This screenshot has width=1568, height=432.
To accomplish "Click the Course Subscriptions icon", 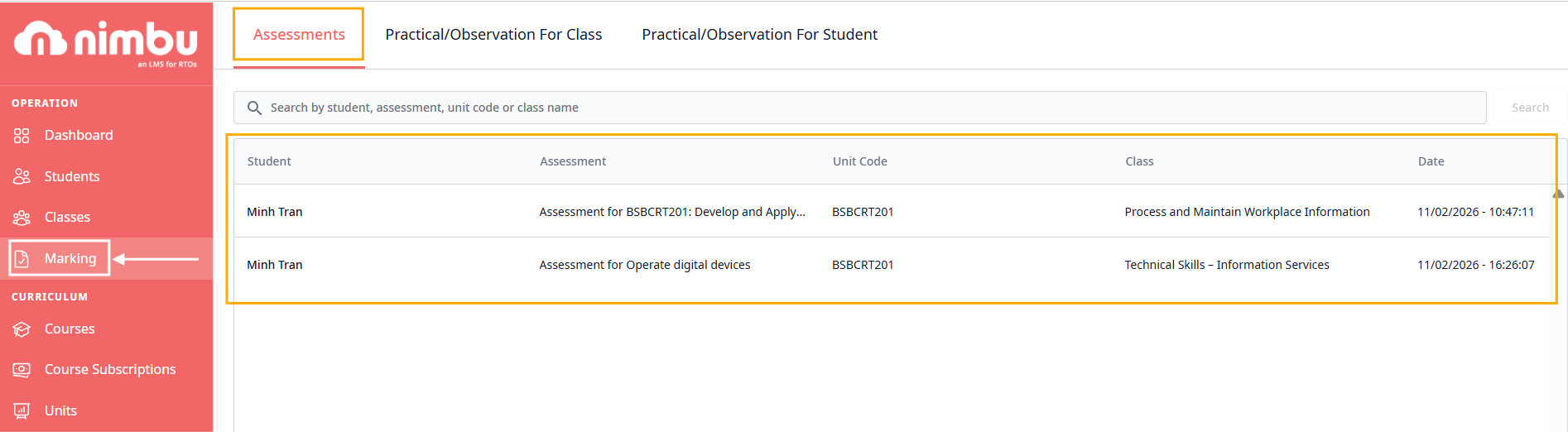I will pyautogui.click(x=22, y=370).
